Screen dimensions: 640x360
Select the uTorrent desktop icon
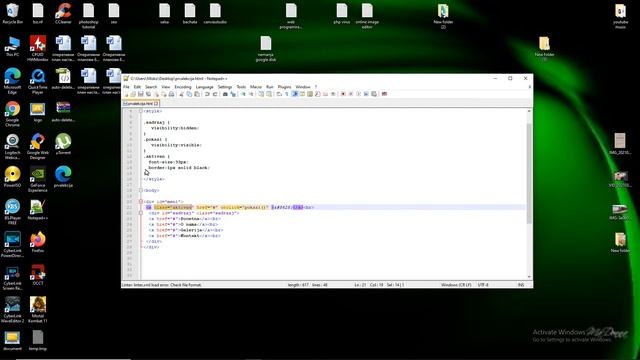63,144
